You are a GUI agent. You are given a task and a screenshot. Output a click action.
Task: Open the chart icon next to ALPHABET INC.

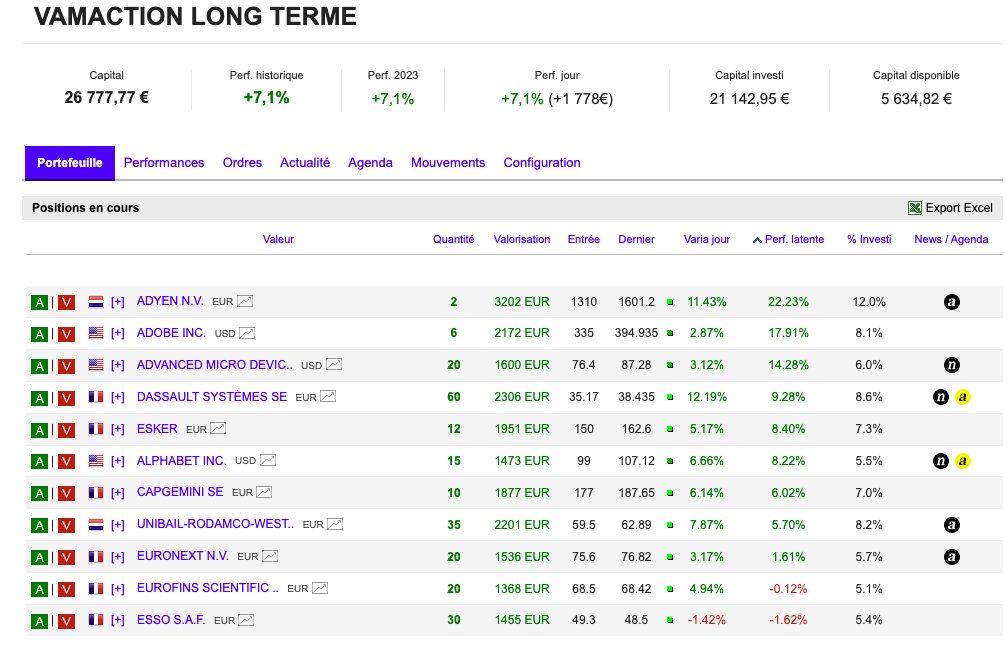coord(268,460)
